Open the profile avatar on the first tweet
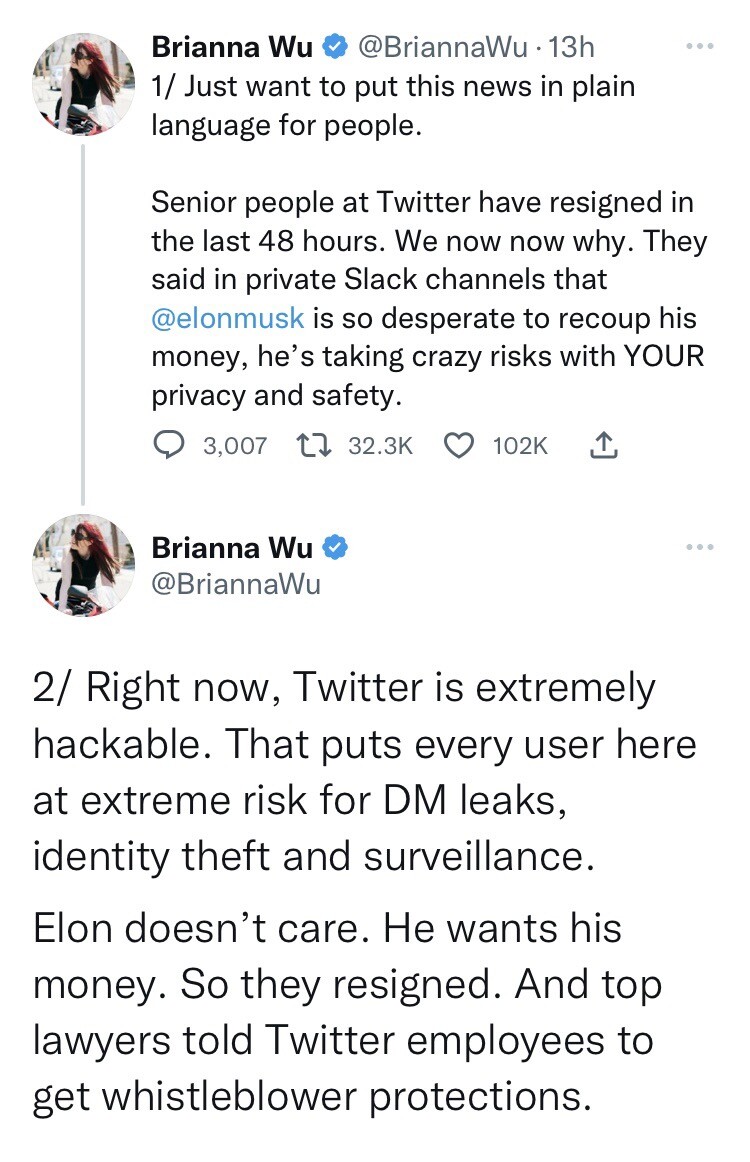Screen dimensions: 750x1162 [84, 83]
